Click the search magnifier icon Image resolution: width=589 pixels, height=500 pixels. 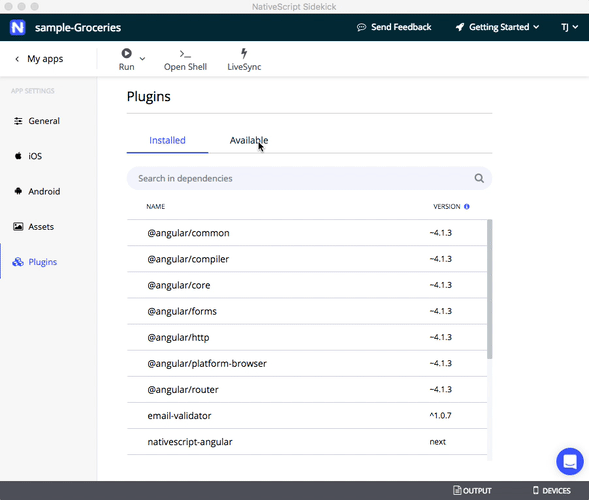479,178
